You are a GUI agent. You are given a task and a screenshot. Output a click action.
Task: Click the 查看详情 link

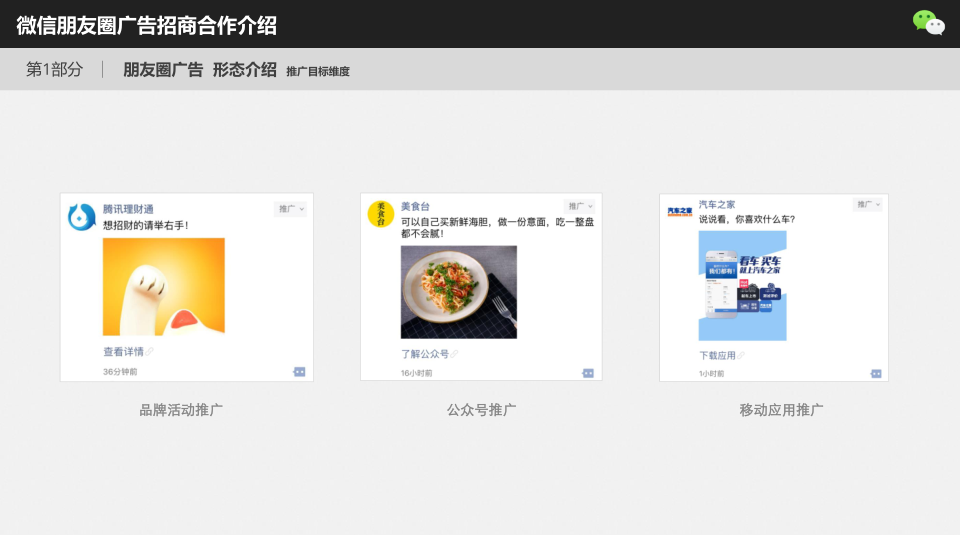pyautogui.click(x=124, y=352)
